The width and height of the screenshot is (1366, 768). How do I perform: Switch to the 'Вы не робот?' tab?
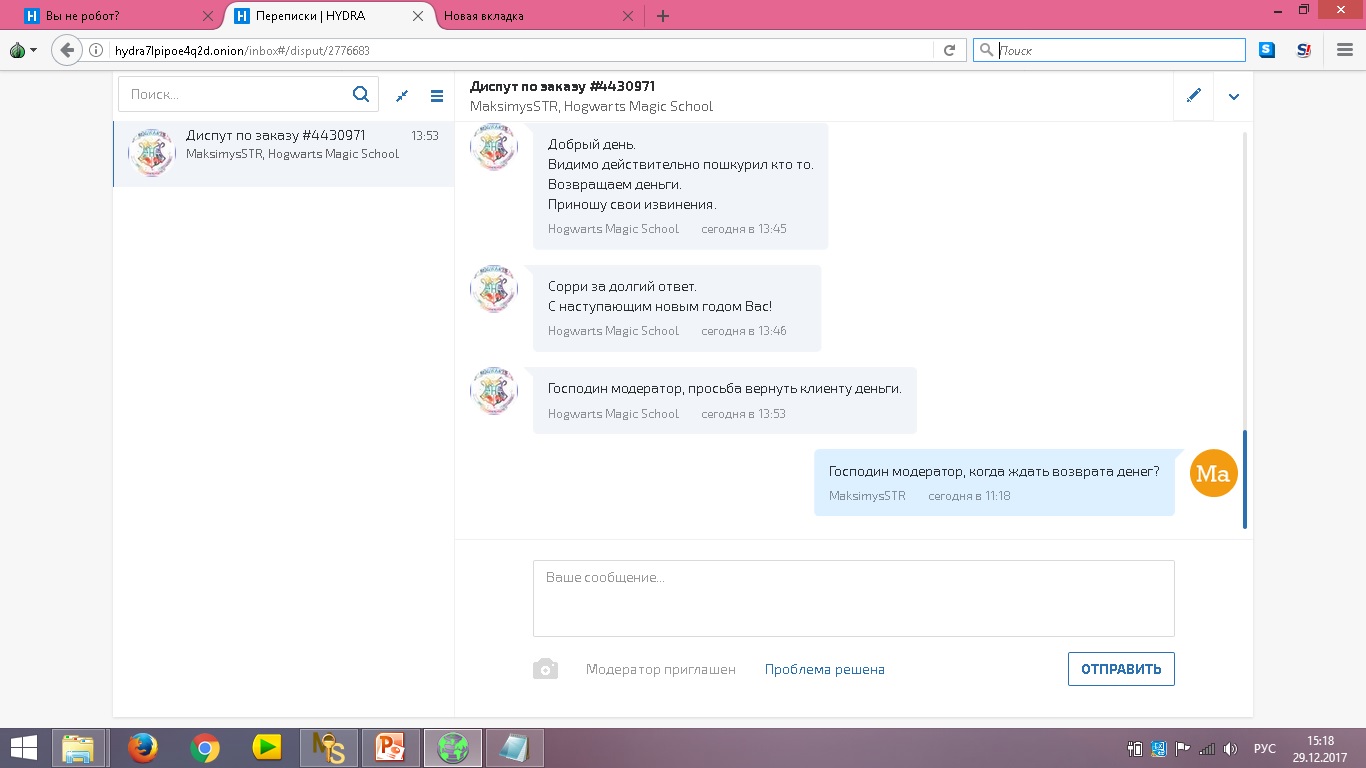[118, 16]
